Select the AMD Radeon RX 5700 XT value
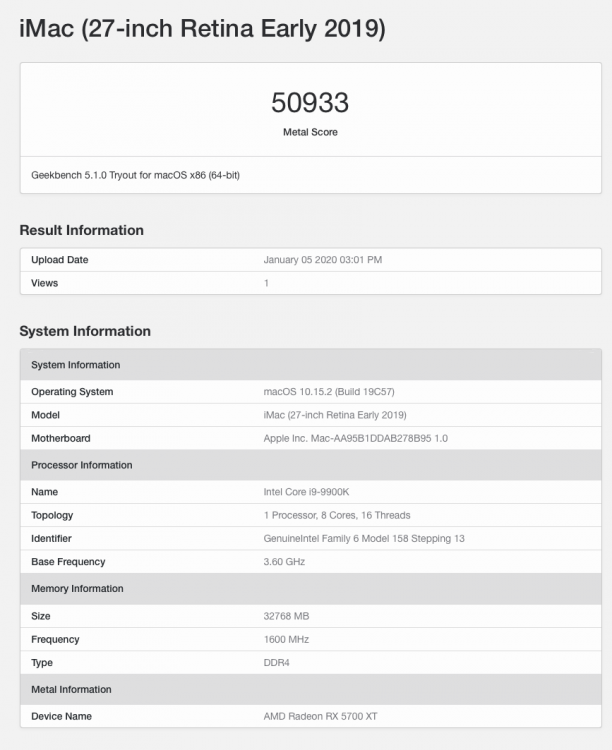 321,716
